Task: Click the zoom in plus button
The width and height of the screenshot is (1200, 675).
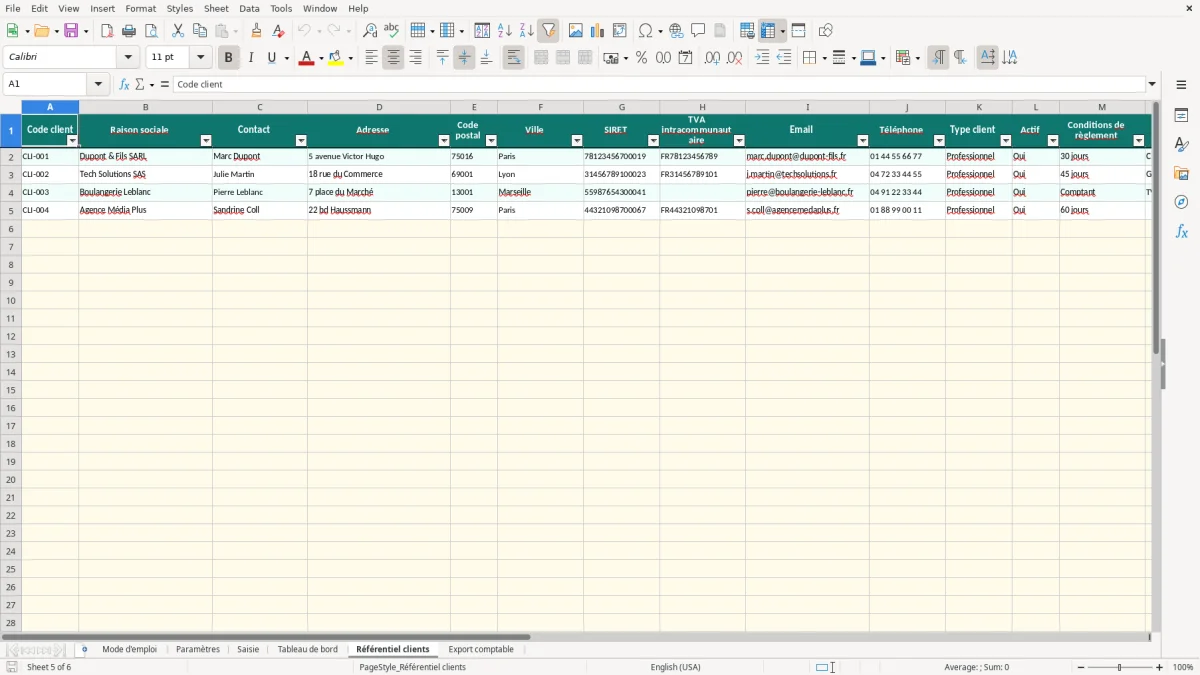Action: pyautogui.click(x=1160, y=667)
